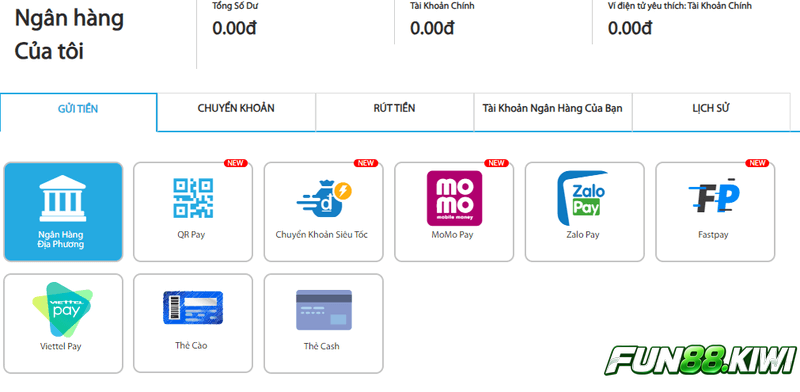The width and height of the screenshot is (800, 392).
Task: Open the CHUYỂN KHOẢN tab
Action: 236,112
